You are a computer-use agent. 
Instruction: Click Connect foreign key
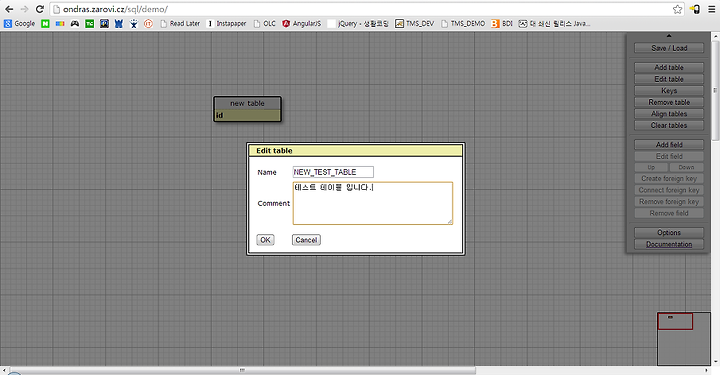click(669, 190)
